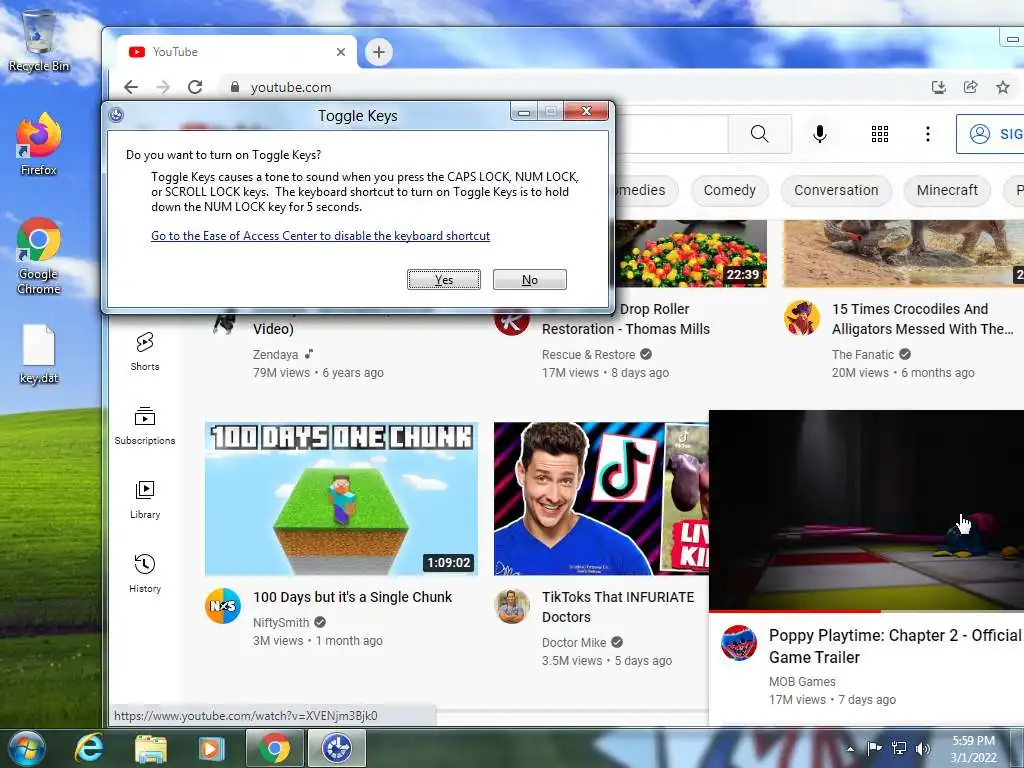Click the YouTube search magnifier button
The height and width of the screenshot is (768, 1024).
click(x=760, y=134)
